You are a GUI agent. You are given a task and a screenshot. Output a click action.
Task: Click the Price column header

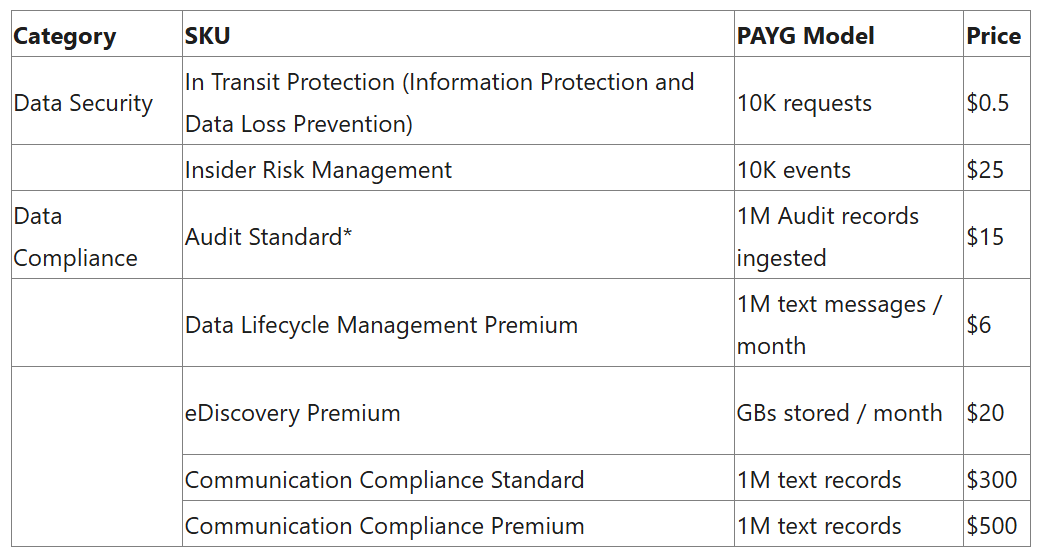pos(993,37)
